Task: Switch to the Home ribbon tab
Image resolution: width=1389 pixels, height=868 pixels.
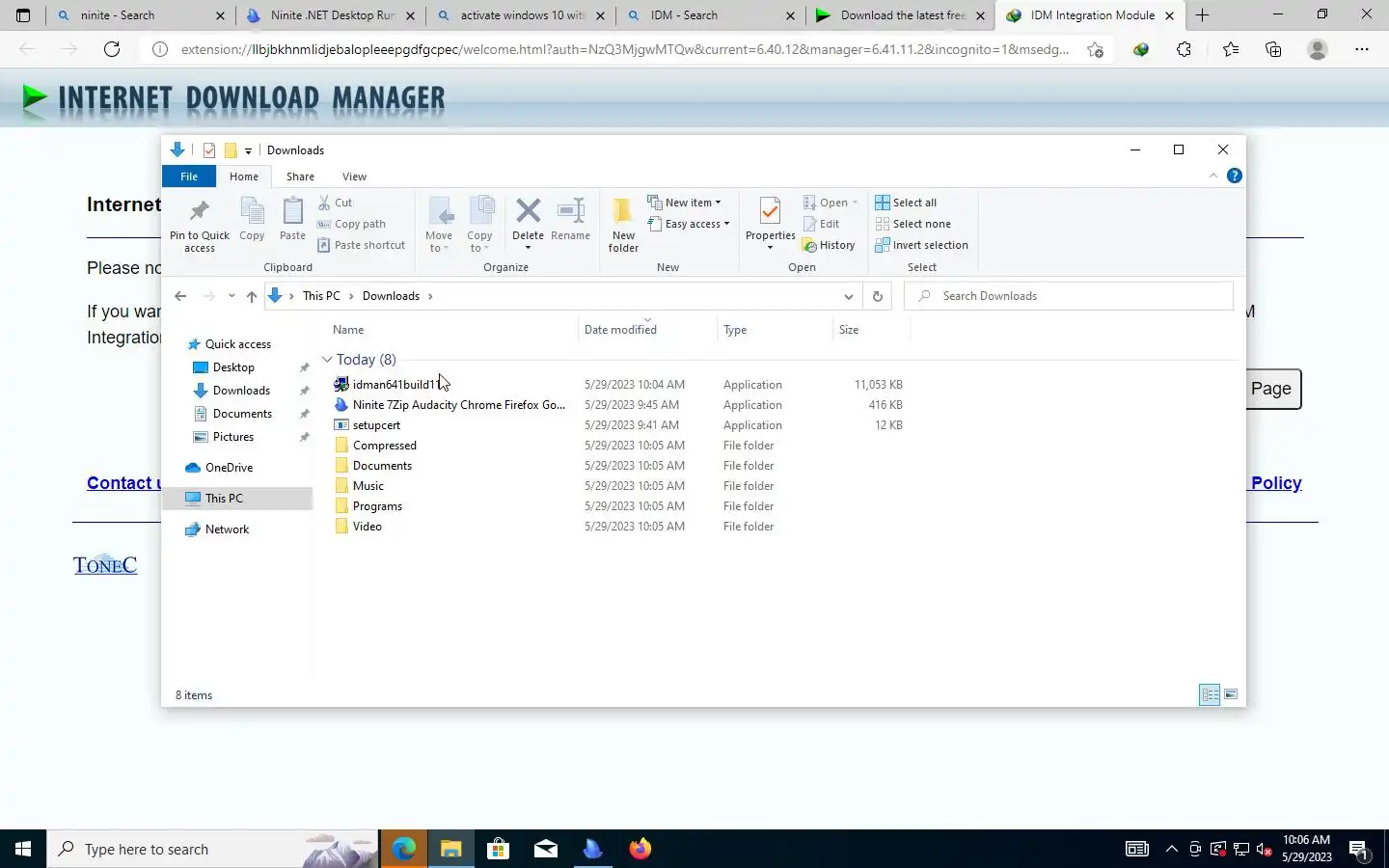Action: coord(244,176)
